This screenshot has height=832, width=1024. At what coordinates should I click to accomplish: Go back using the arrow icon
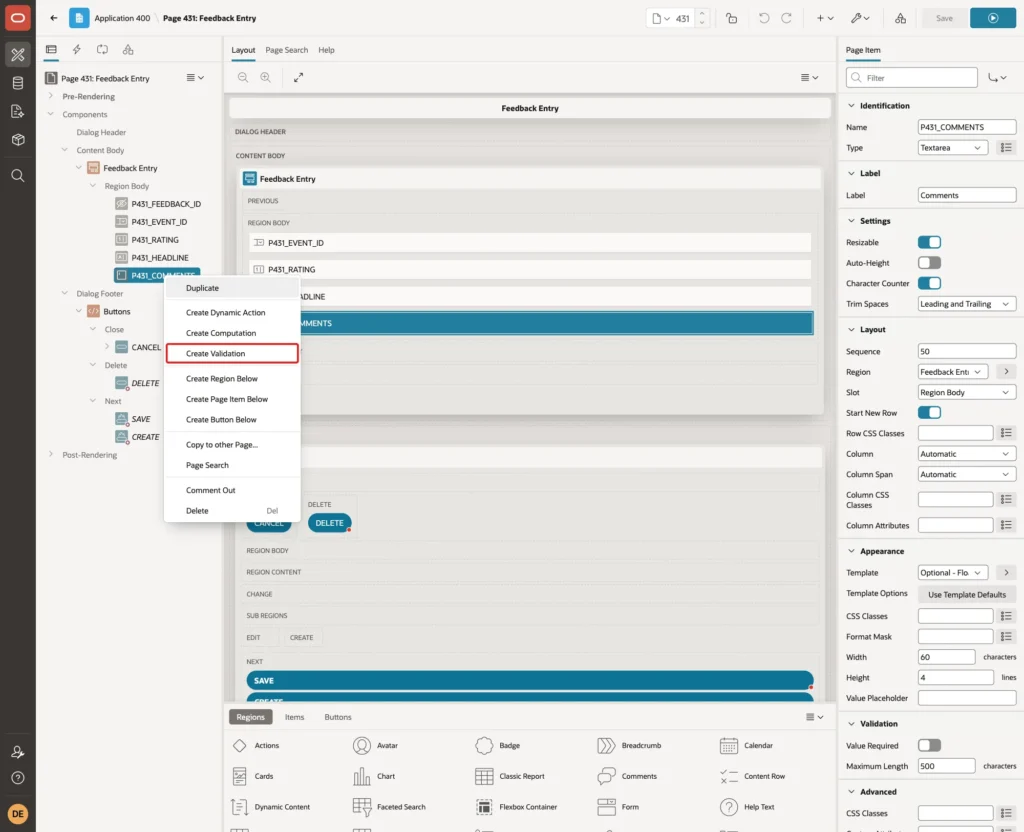[x=54, y=18]
